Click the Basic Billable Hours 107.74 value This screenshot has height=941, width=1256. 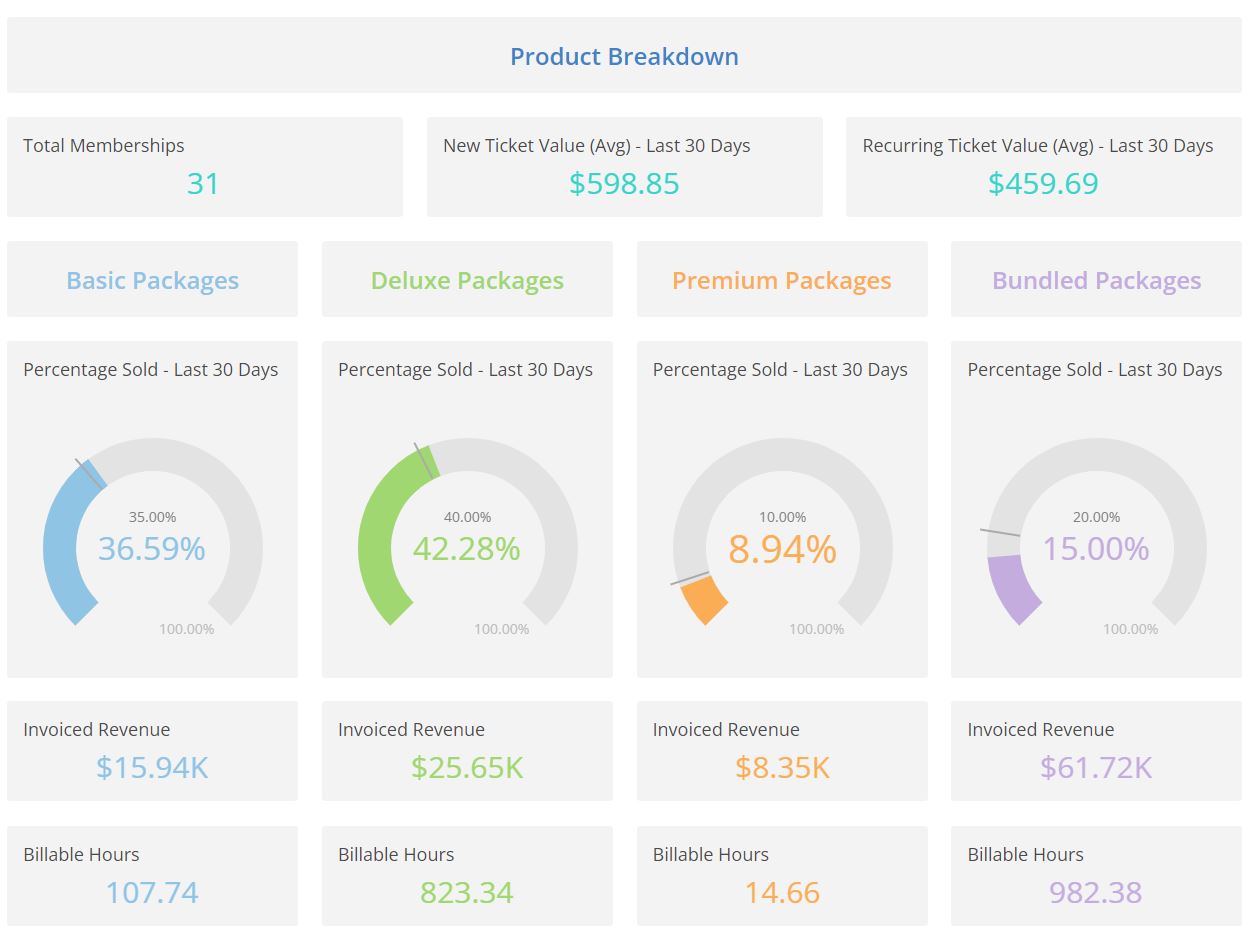tap(152, 892)
